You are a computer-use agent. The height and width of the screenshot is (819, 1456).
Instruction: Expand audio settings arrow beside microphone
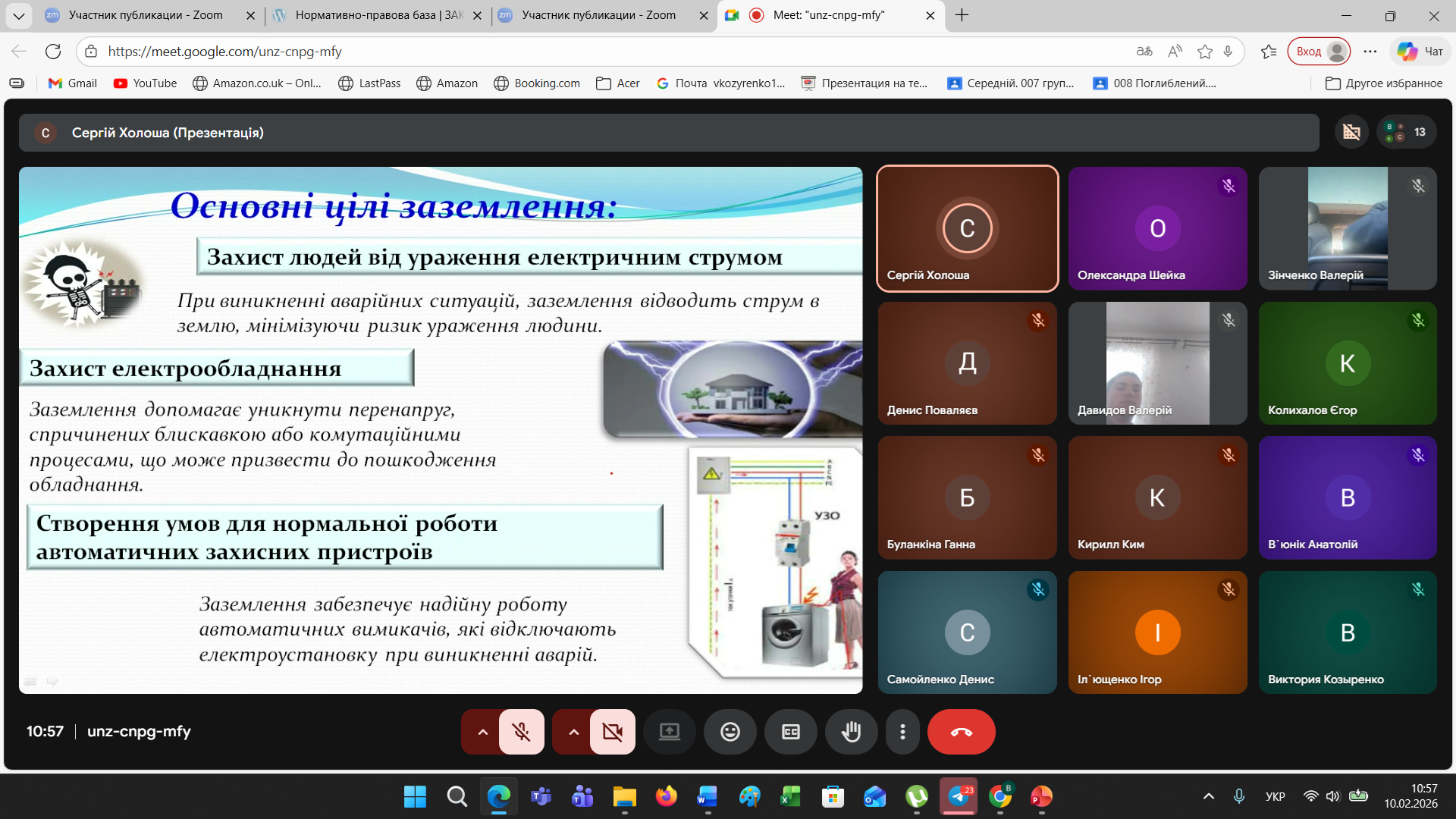click(x=482, y=732)
